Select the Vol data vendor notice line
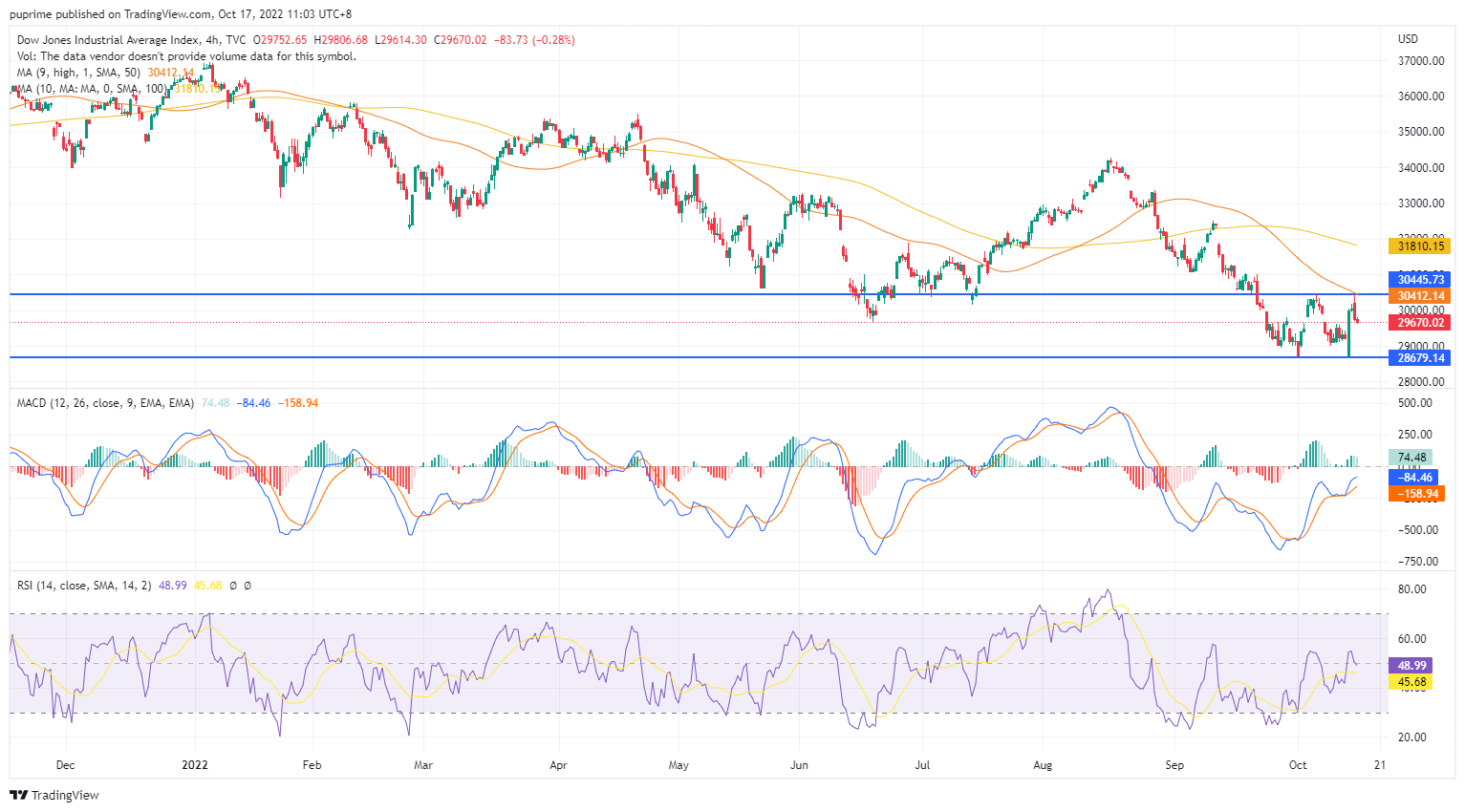 click(x=186, y=56)
